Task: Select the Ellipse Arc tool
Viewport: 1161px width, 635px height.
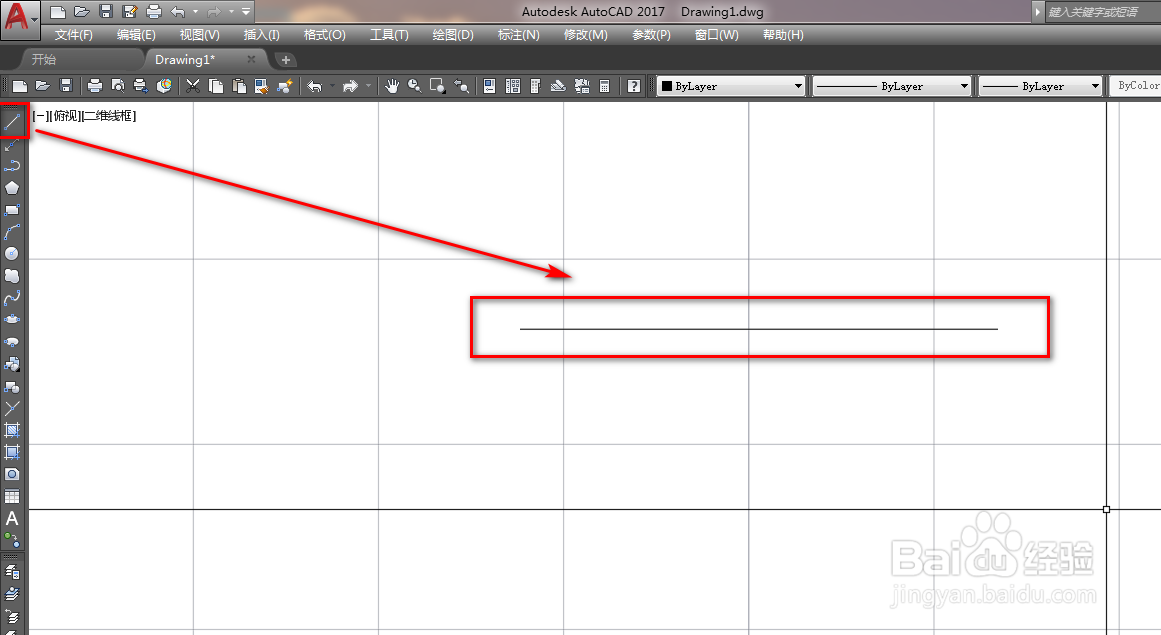Action: (12, 342)
